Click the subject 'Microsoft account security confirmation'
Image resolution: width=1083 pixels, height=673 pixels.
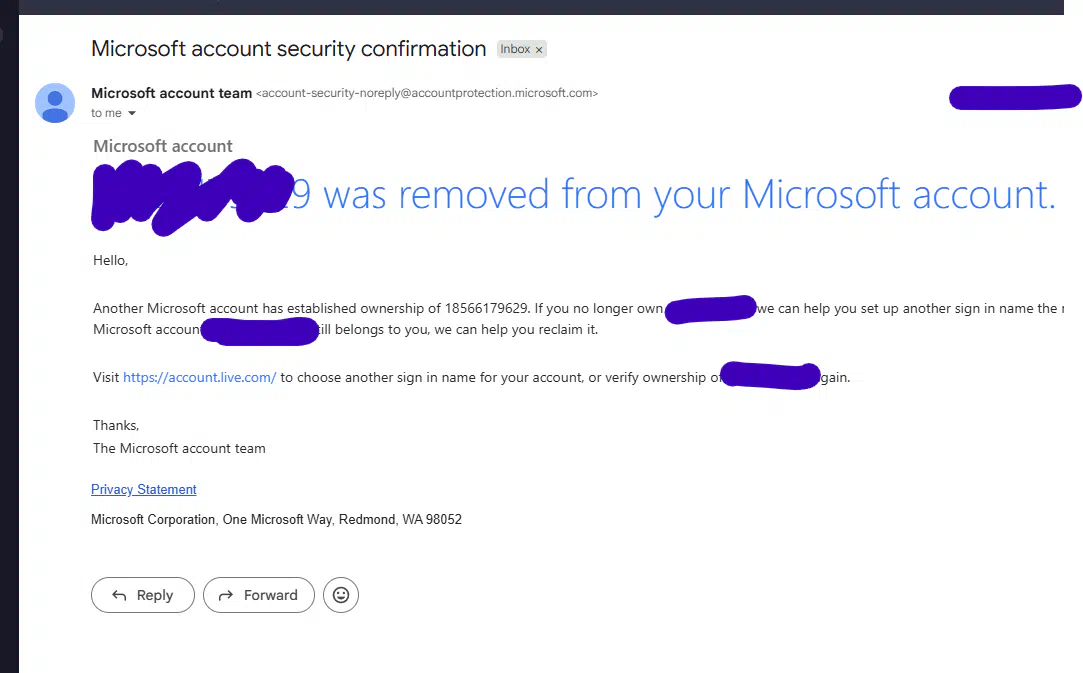pyautogui.click(x=289, y=49)
